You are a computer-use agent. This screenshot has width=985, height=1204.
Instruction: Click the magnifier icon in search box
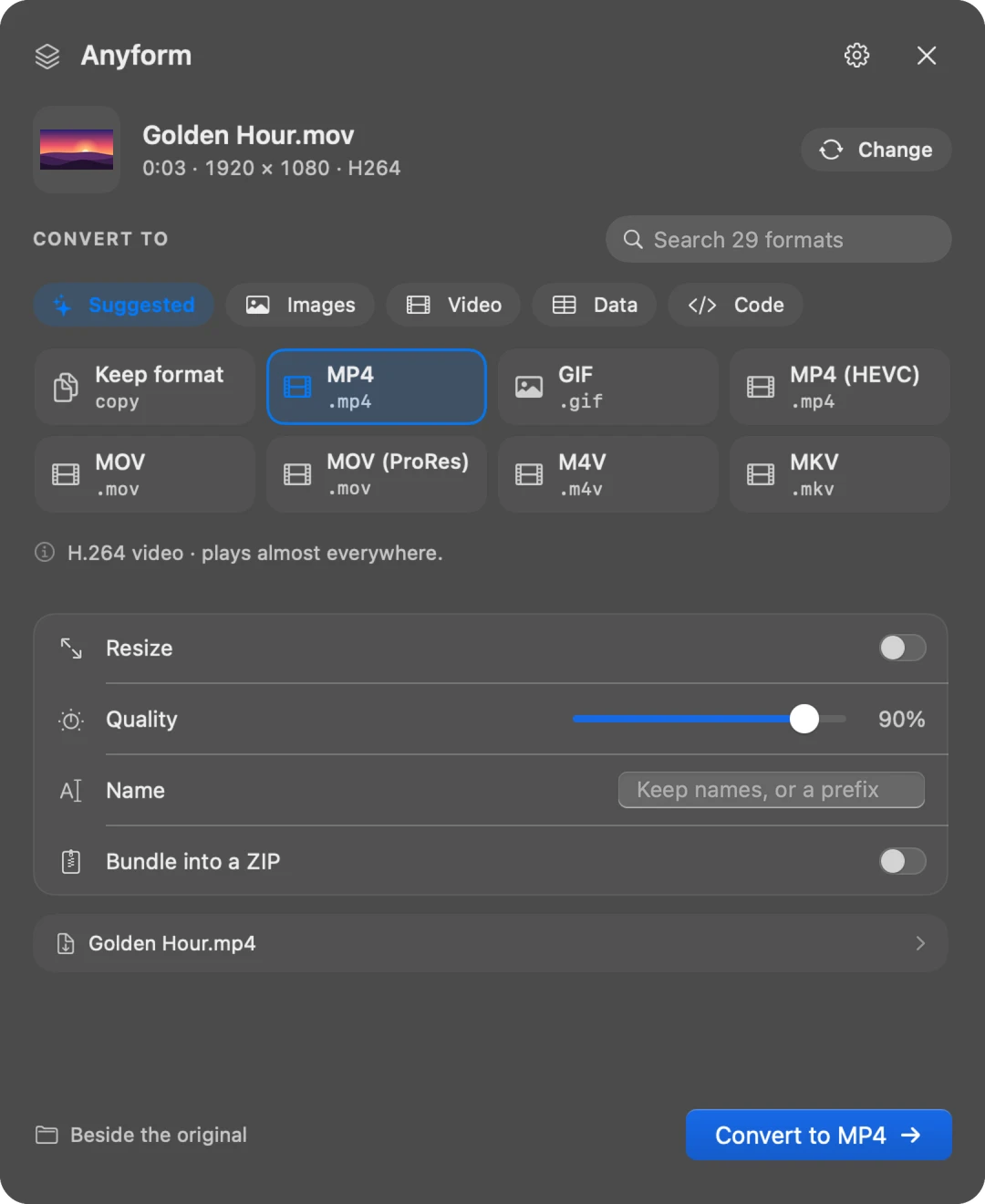[x=633, y=239]
